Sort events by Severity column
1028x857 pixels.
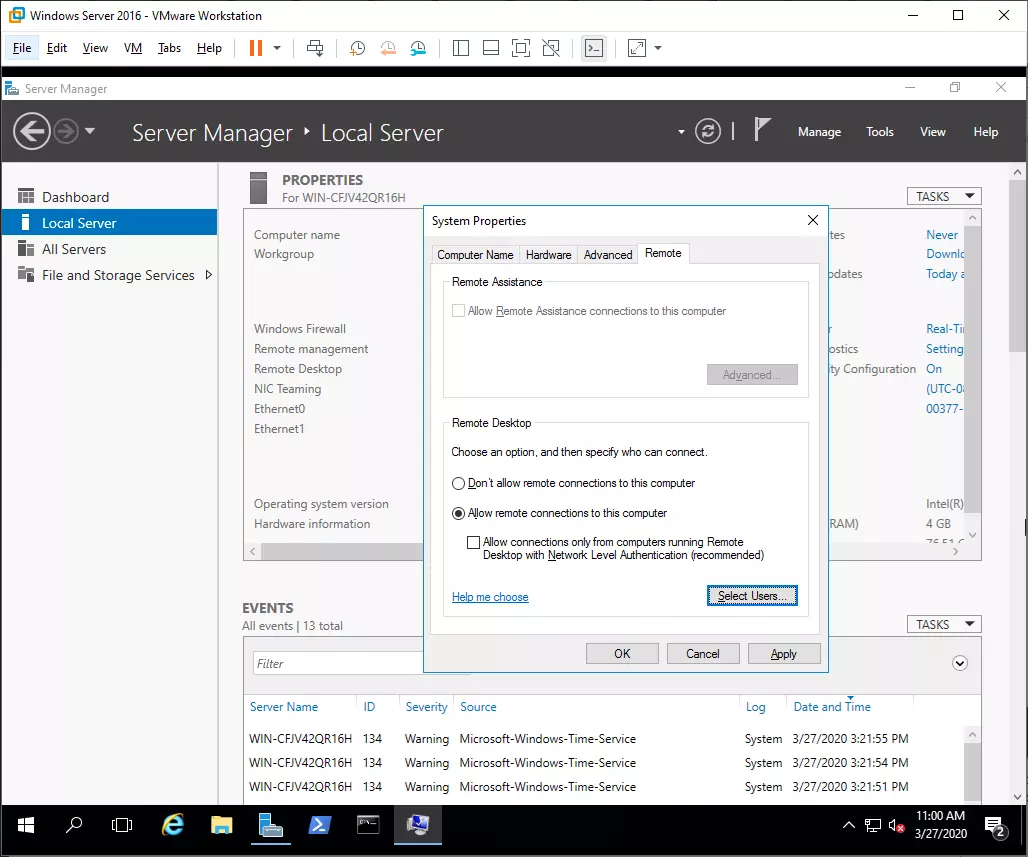(x=426, y=707)
